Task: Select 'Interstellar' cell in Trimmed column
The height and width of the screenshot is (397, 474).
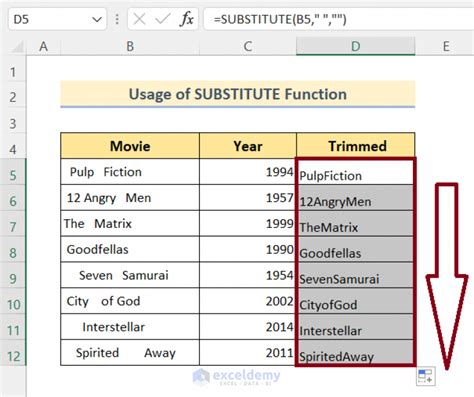Action: coord(356,327)
